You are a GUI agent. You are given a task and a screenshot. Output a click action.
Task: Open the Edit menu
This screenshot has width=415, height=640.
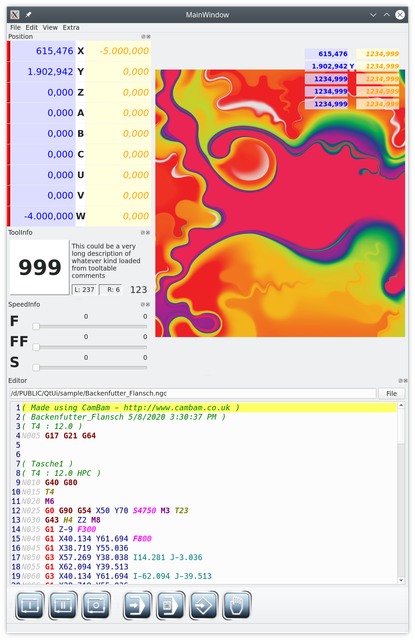[x=31, y=27]
